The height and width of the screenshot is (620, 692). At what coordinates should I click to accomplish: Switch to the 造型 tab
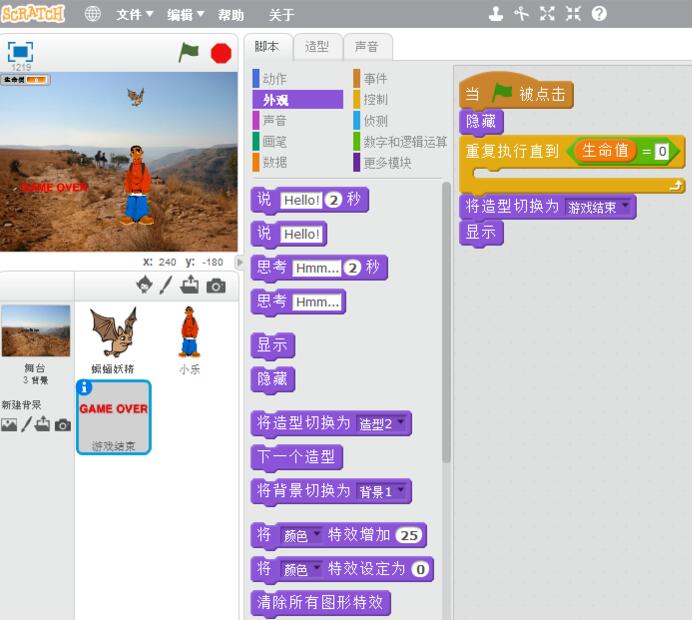coord(316,47)
